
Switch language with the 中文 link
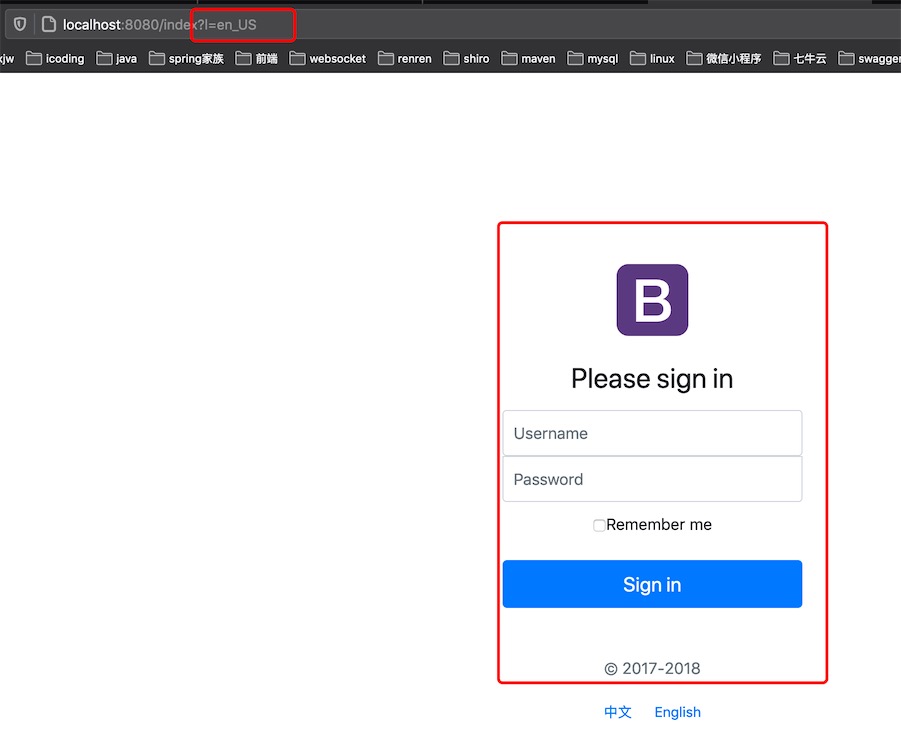[x=618, y=712]
